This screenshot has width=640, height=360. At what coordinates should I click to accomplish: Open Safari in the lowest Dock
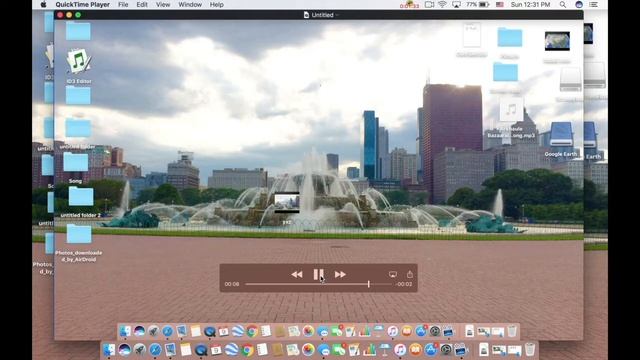click(155, 350)
